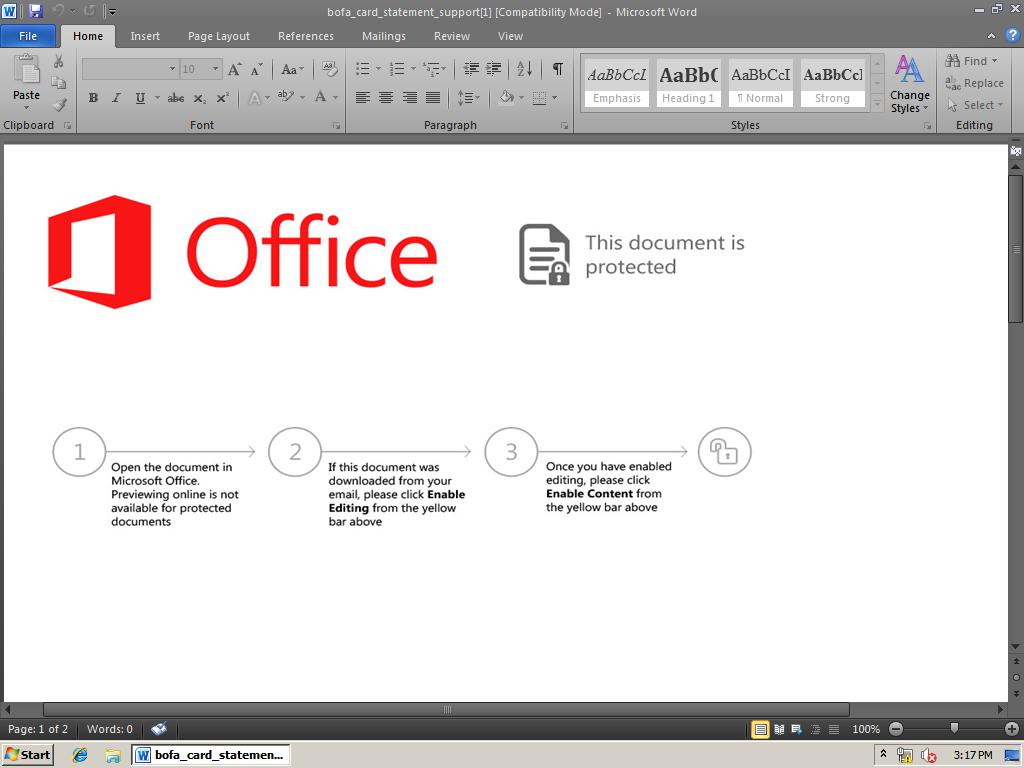The height and width of the screenshot is (768, 1024).
Task: Align text left
Action: click(363, 98)
